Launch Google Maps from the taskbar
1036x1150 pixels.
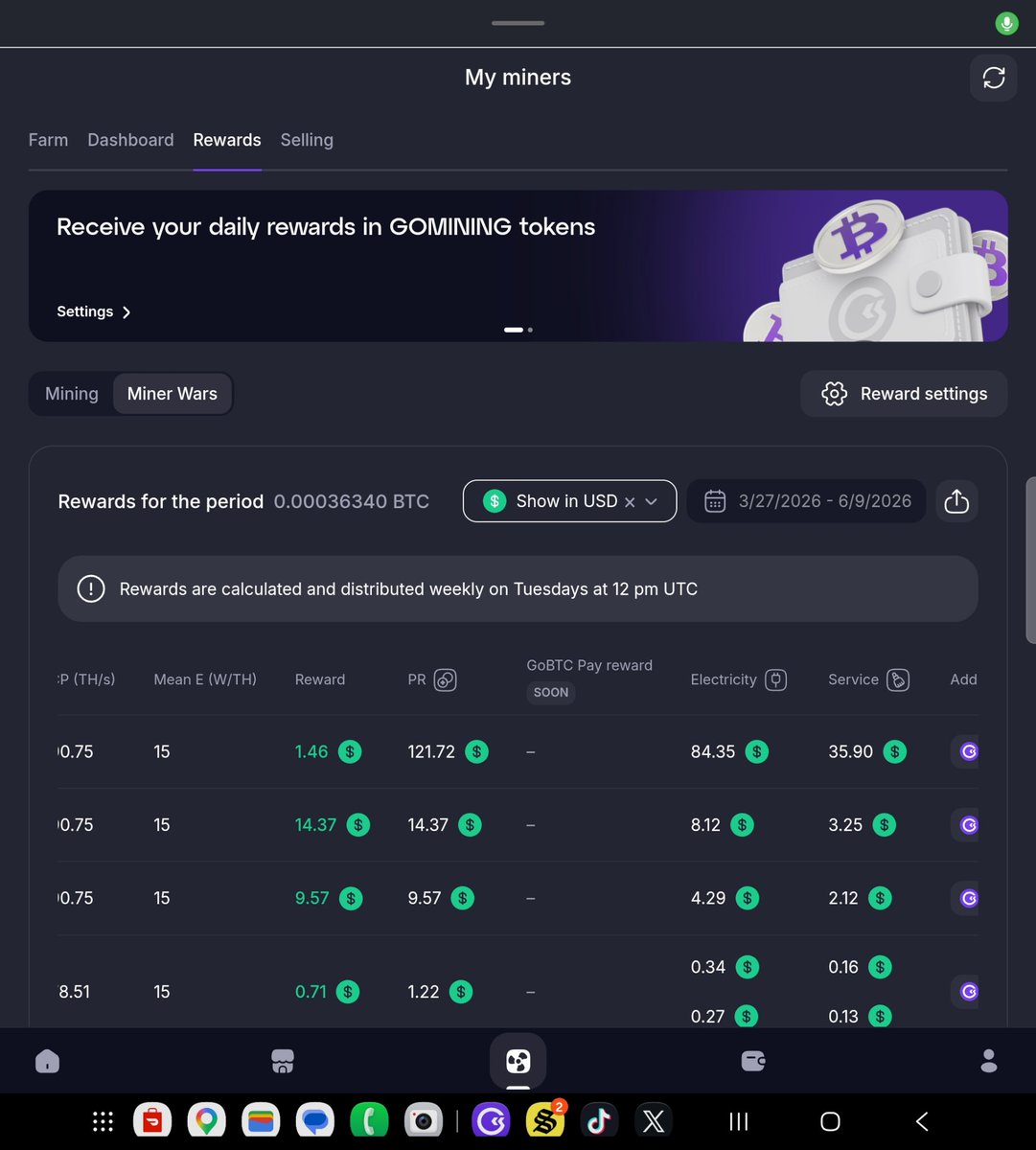tap(206, 1120)
